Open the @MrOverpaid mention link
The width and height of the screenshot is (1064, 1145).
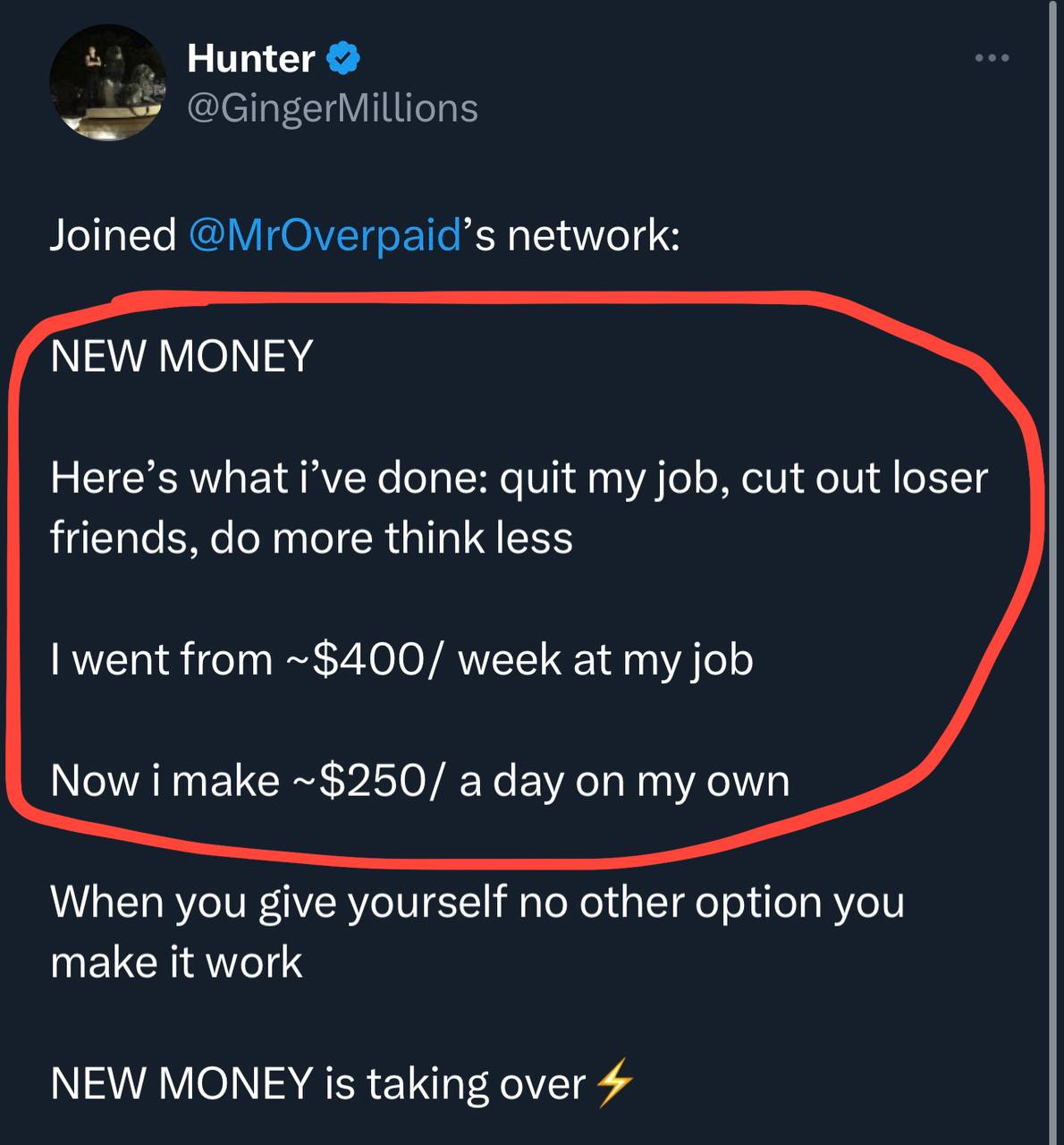pyautogui.click(x=325, y=235)
